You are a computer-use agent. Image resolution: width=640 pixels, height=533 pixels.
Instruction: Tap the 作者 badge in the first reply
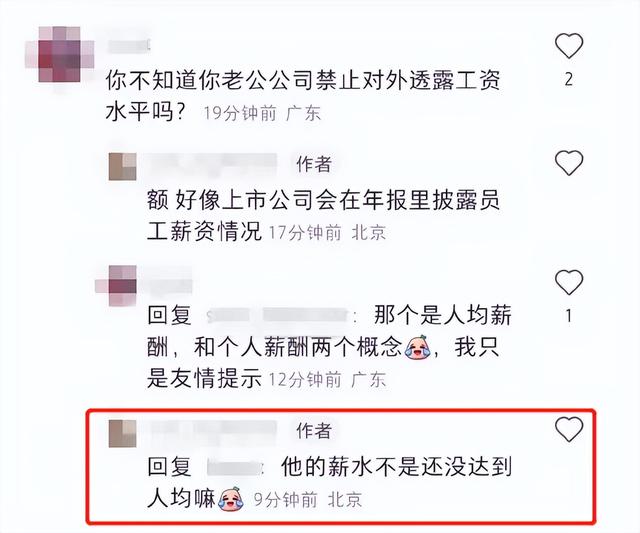tap(313, 164)
